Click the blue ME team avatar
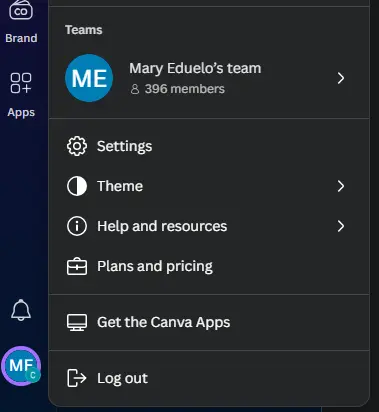Image resolution: width=379 pixels, height=412 pixels. (x=89, y=78)
